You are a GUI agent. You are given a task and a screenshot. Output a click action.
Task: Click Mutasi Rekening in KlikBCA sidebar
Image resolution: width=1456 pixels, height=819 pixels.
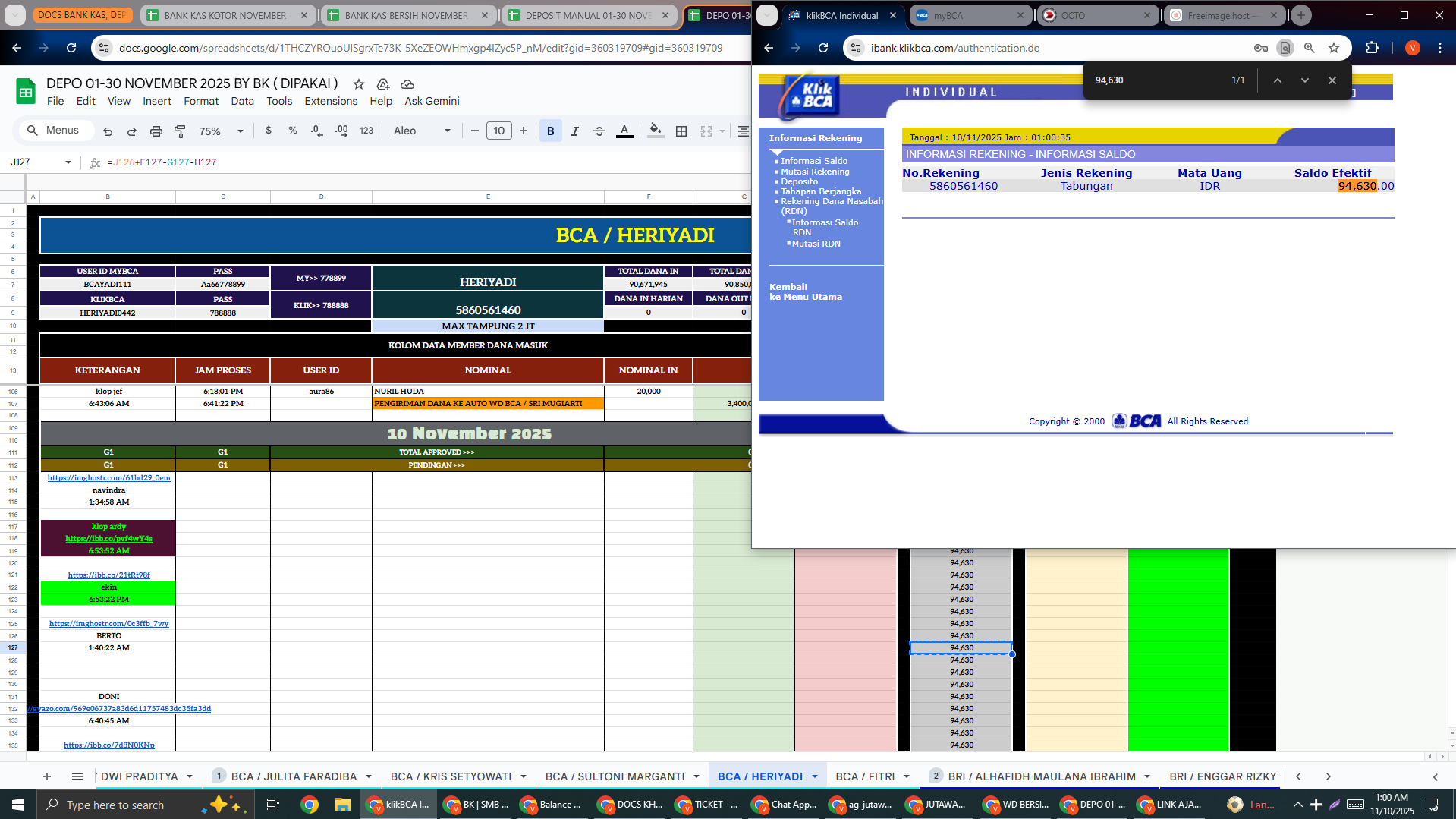[815, 172]
